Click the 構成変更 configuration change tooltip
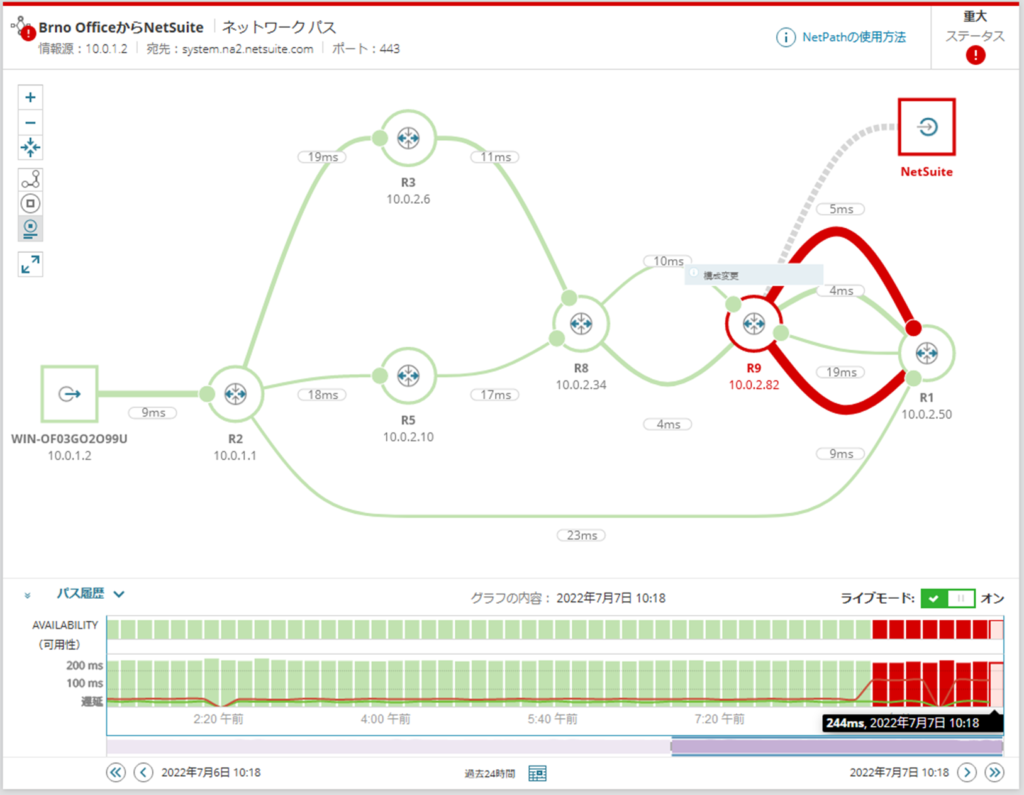The width and height of the screenshot is (1024, 795). [x=754, y=276]
